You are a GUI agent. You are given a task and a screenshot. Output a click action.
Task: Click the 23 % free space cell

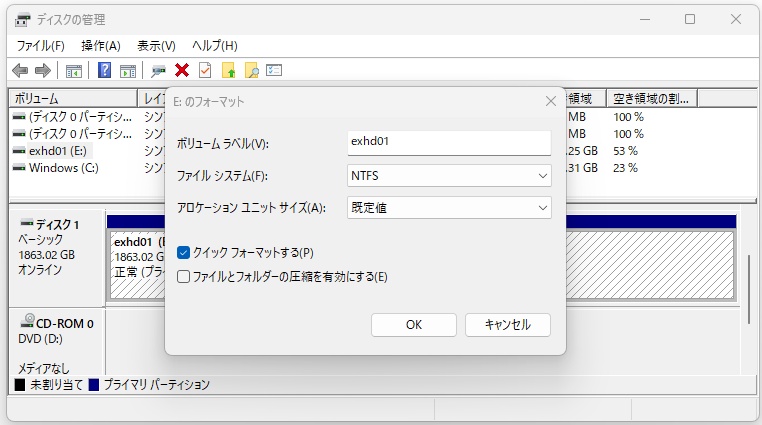coord(625,168)
